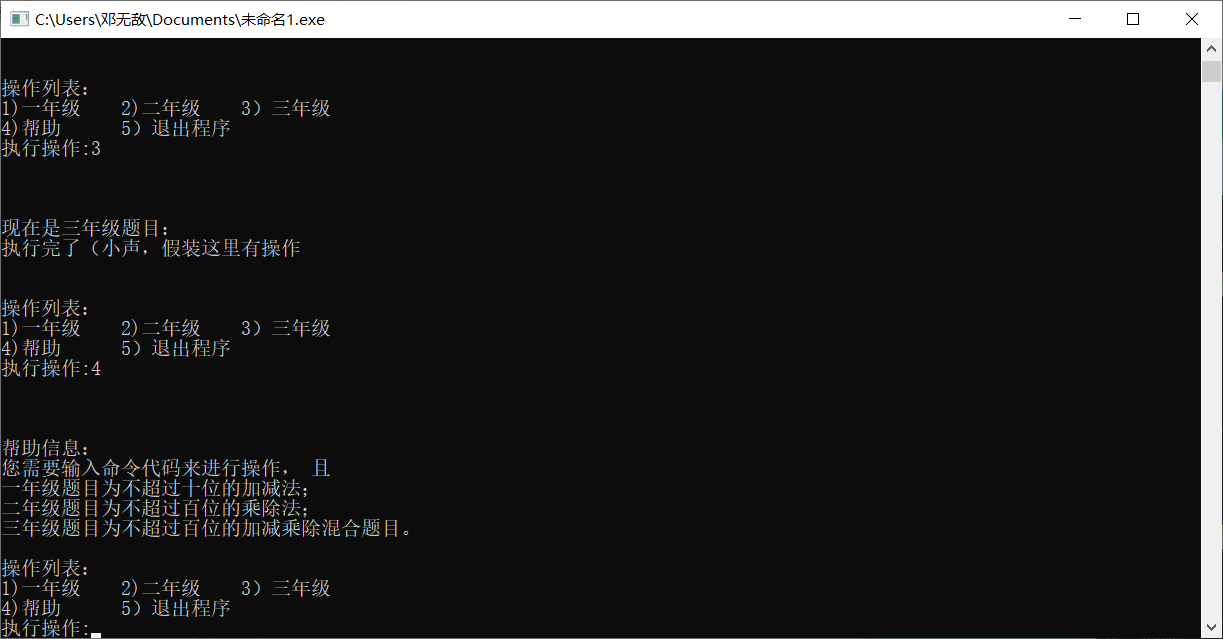The width and height of the screenshot is (1223, 639).
Task: Click the scrollbar up arrow
Action: pyautogui.click(x=1211, y=48)
